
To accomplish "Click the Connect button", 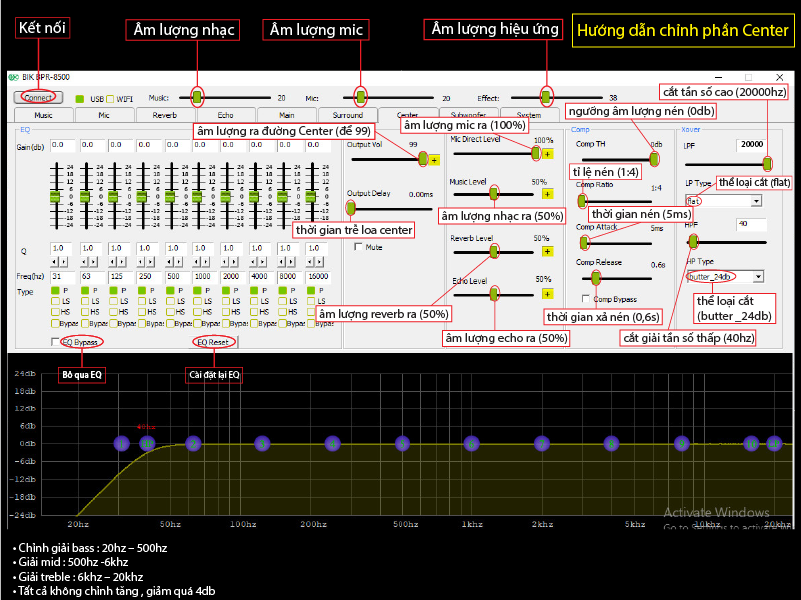I will click(x=38, y=97).
